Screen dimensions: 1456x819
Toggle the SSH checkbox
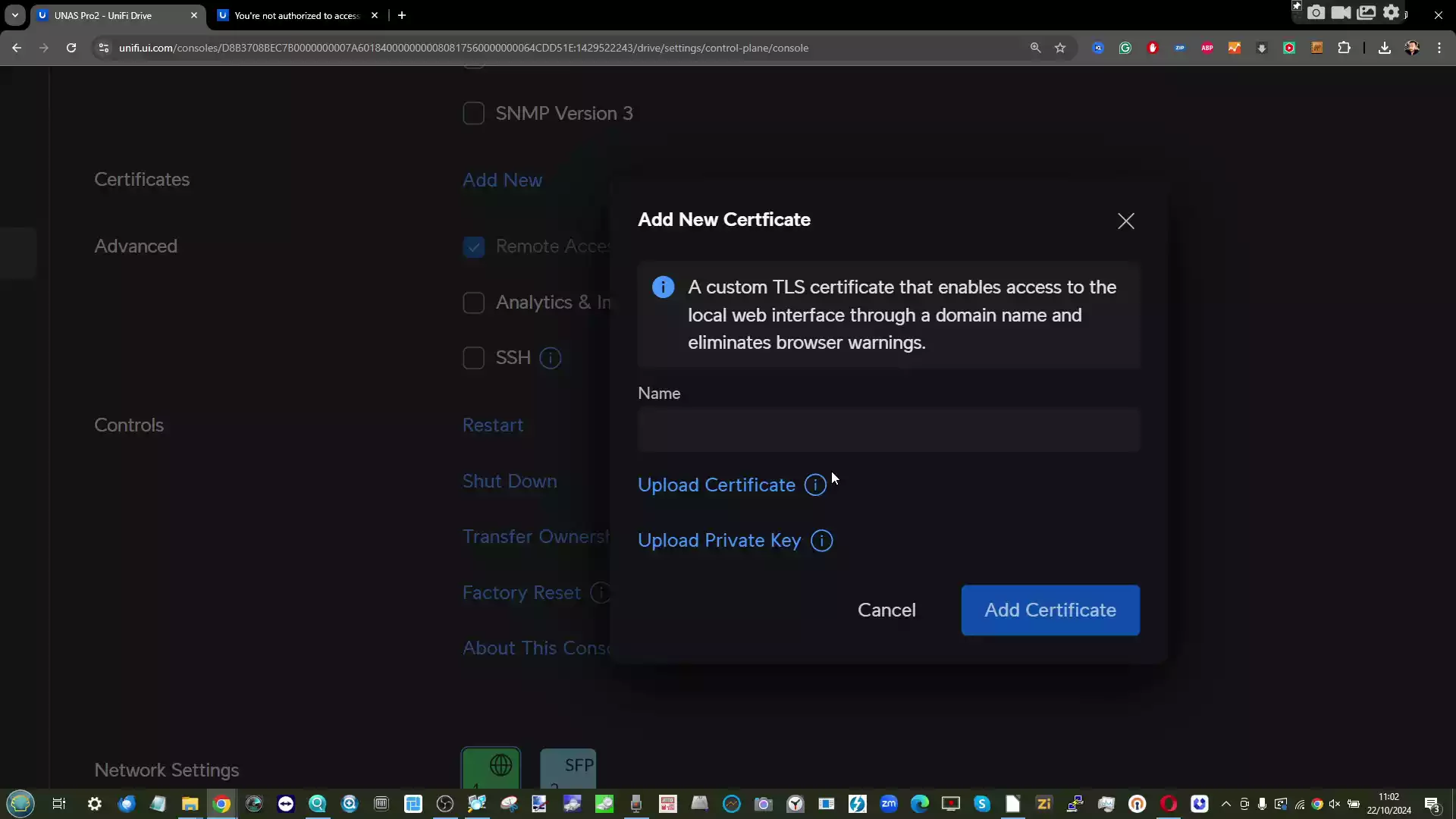tap(473, 358)
